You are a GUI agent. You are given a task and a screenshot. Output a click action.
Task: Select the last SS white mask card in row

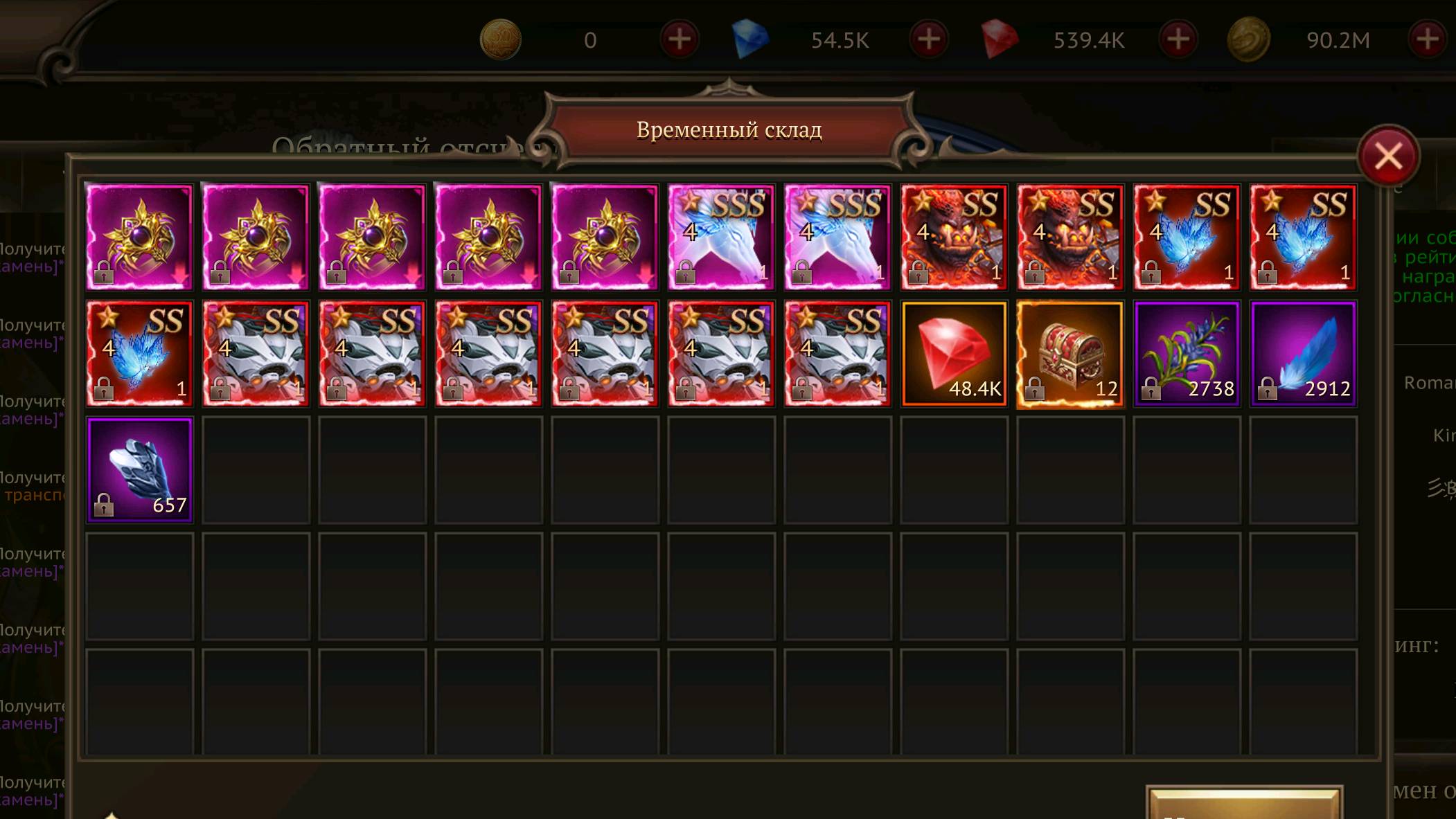point(837,354)
